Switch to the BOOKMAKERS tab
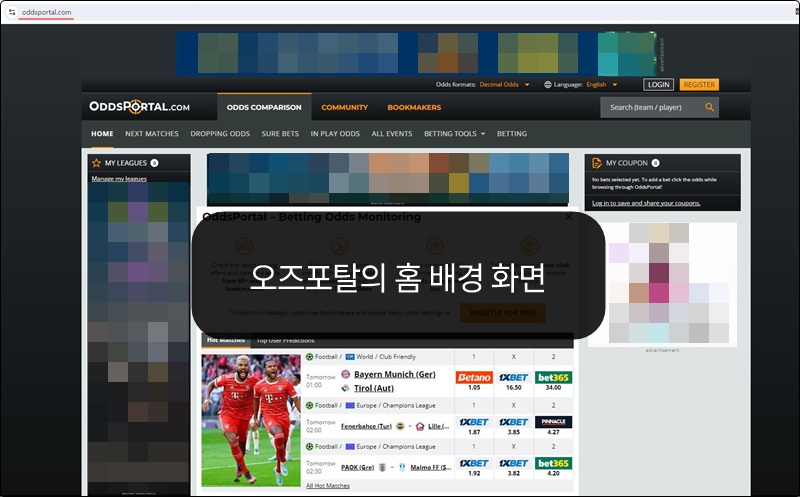The width and height of the screenshot is (800, 497). [414, 107]
